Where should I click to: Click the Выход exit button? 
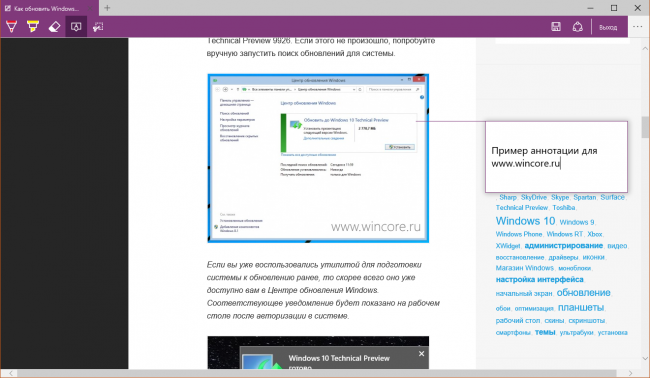coord(608,27)
